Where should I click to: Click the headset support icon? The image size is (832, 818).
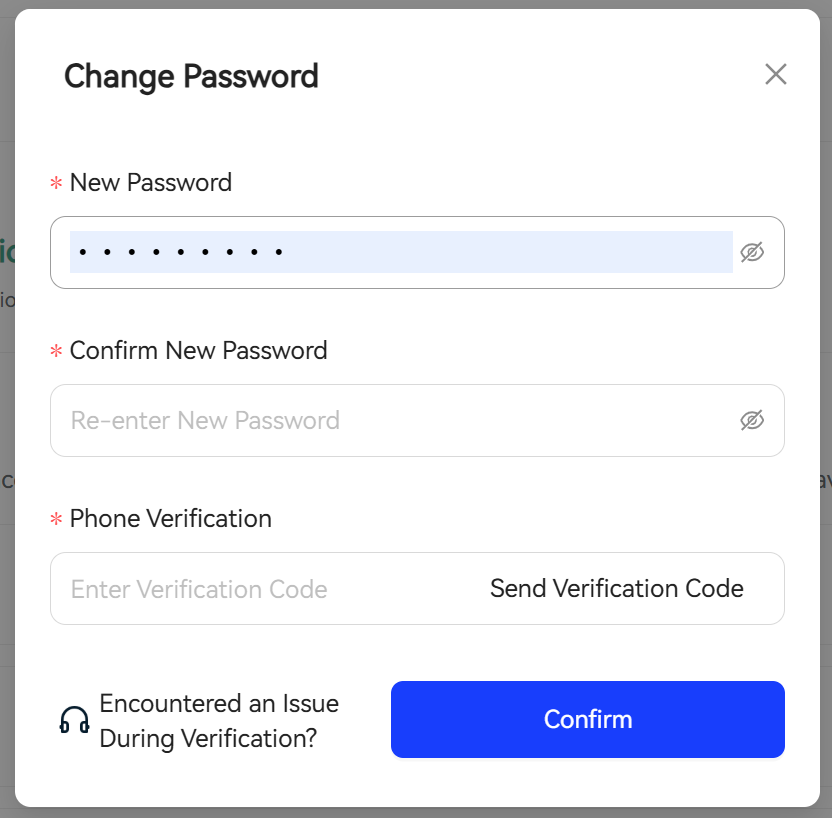(x=74, y=720)
